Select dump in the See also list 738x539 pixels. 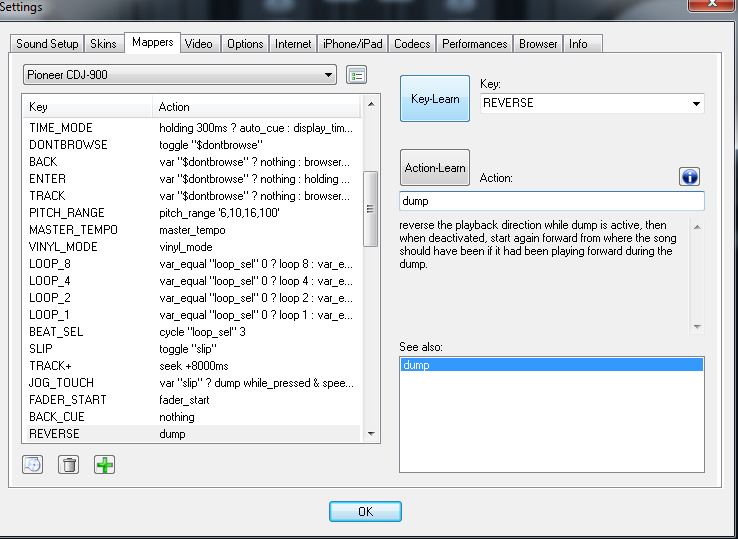pos(552,365)
